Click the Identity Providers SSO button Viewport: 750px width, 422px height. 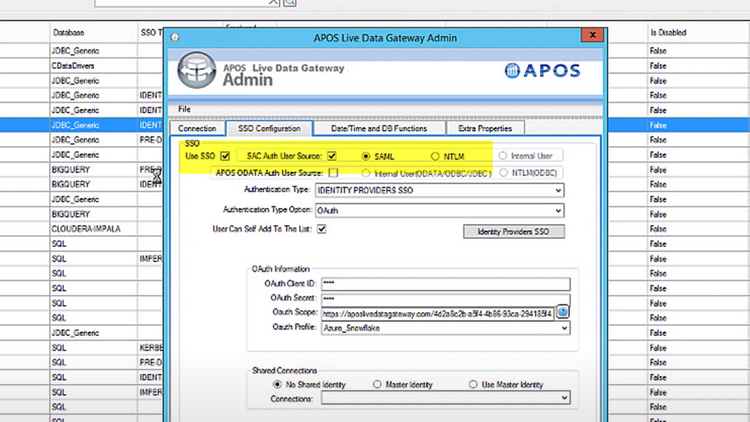point(514,232)
